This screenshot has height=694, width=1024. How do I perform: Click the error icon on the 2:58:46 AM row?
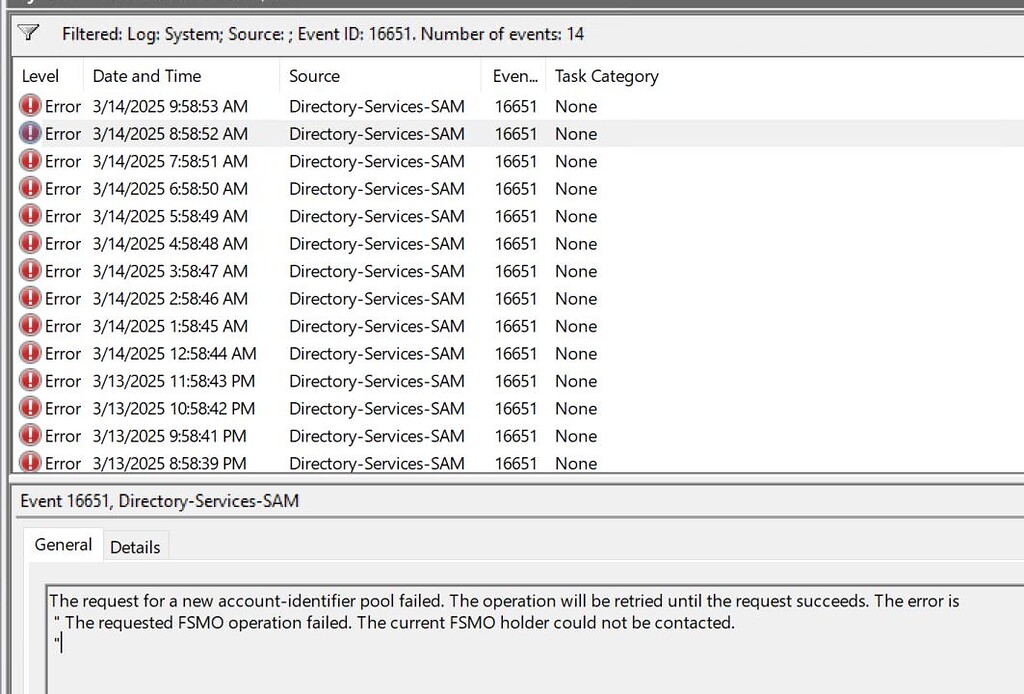[27, 298]
